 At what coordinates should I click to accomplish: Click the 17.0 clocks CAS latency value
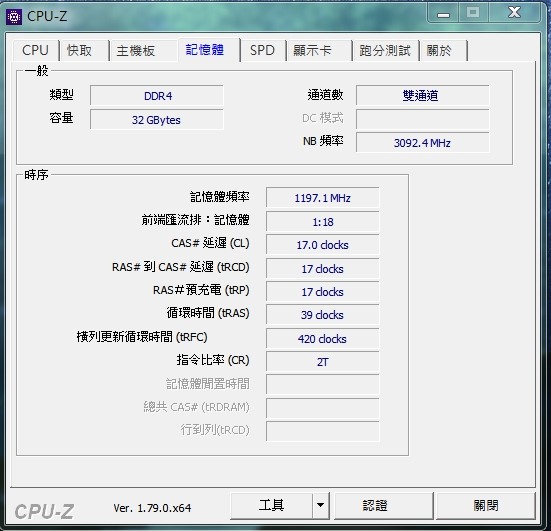point(323,245)
